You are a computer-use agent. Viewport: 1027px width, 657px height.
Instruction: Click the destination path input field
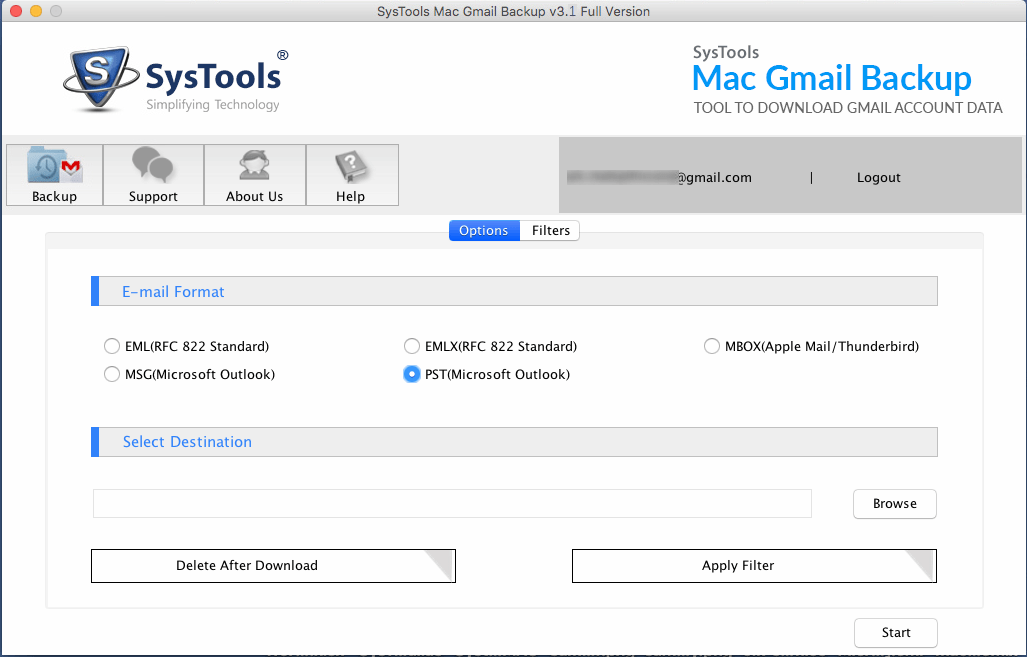point(450,504)
